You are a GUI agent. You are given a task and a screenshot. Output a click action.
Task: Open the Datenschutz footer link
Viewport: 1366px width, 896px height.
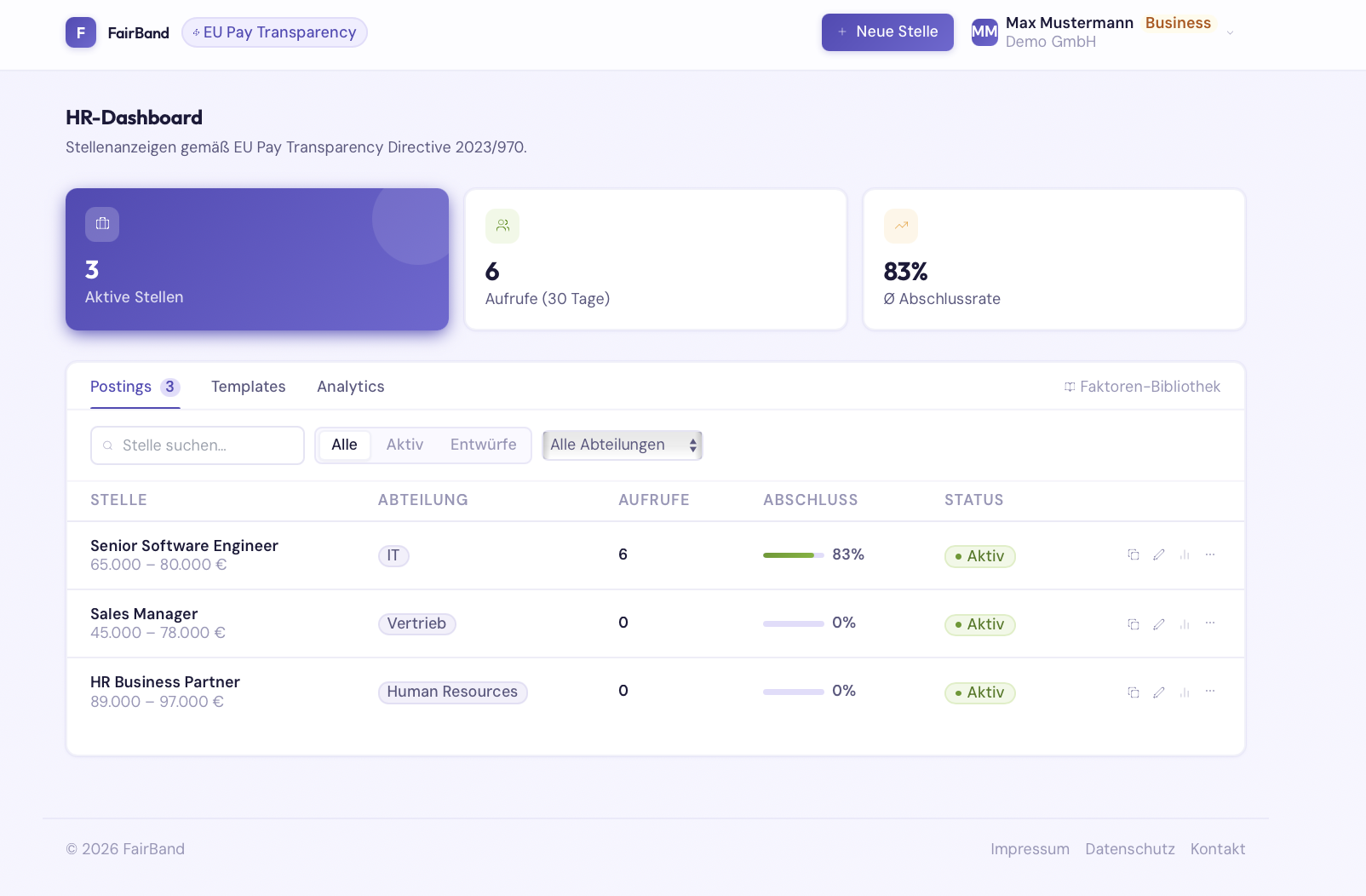pyautogui.click(x=1130, y=849)
